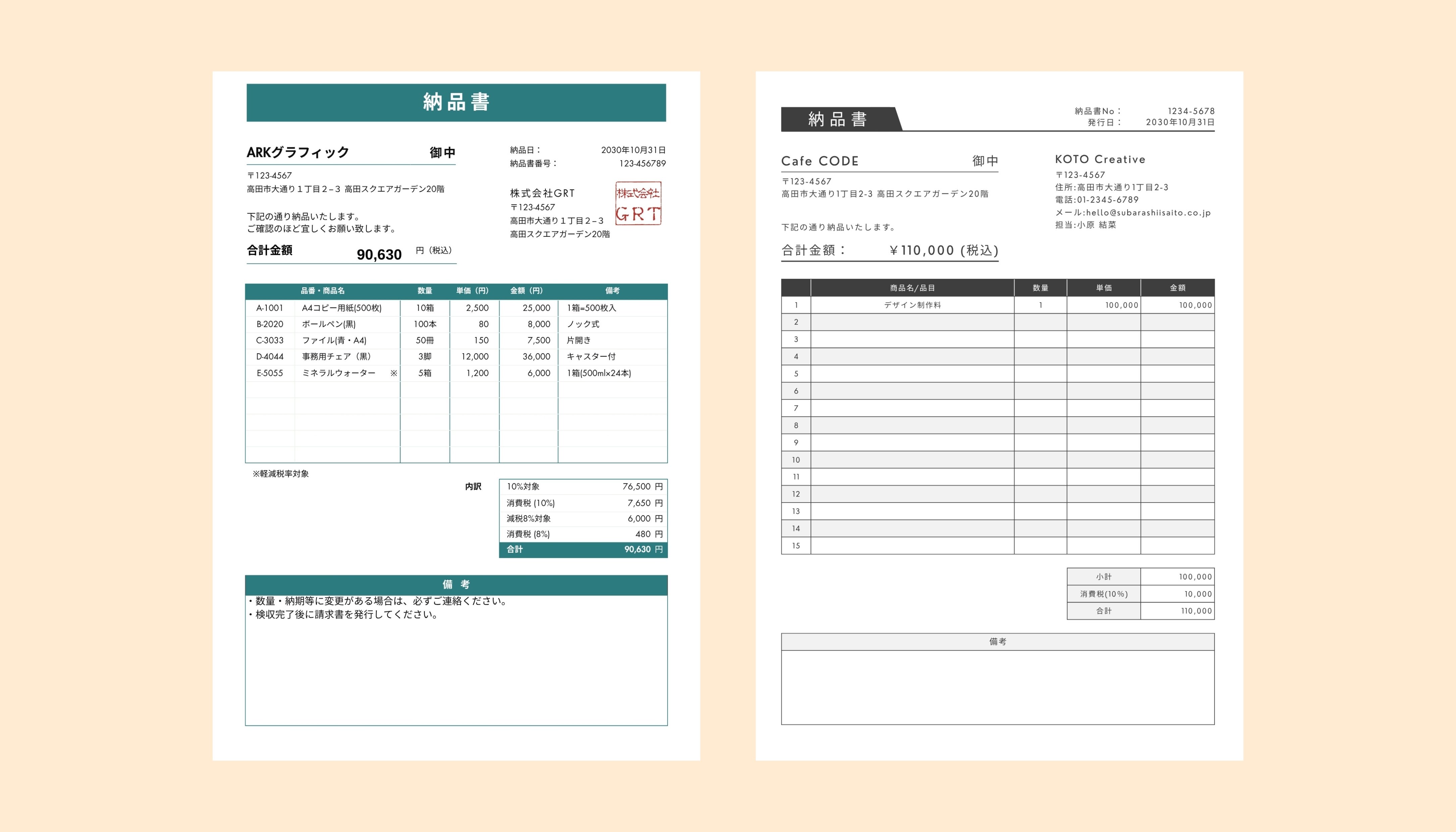The width and height of the screenshot is (1456, 832).
Task: Select the ARKグラフィック recipient name
Action: [298, 153]
